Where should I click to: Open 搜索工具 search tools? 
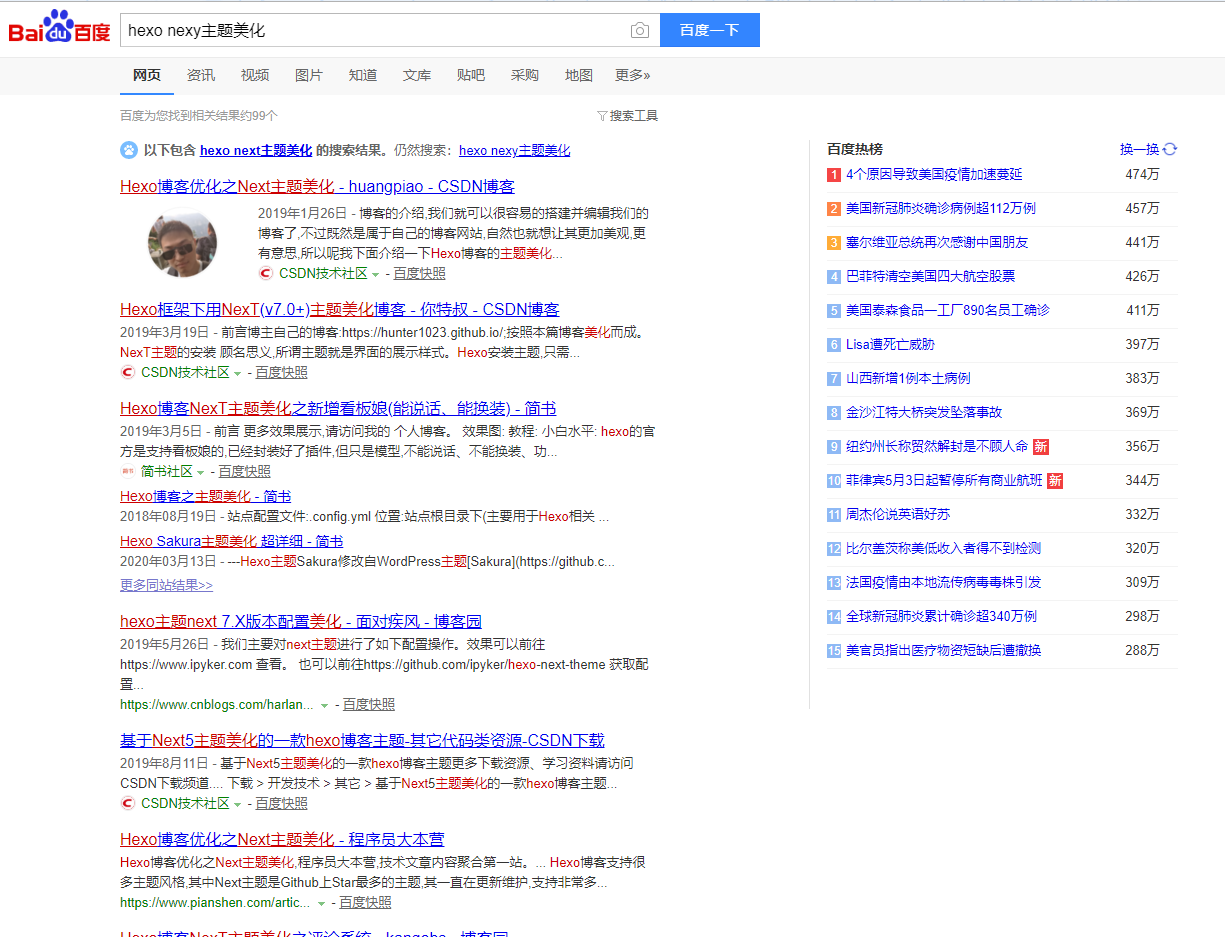pos(634,116)
